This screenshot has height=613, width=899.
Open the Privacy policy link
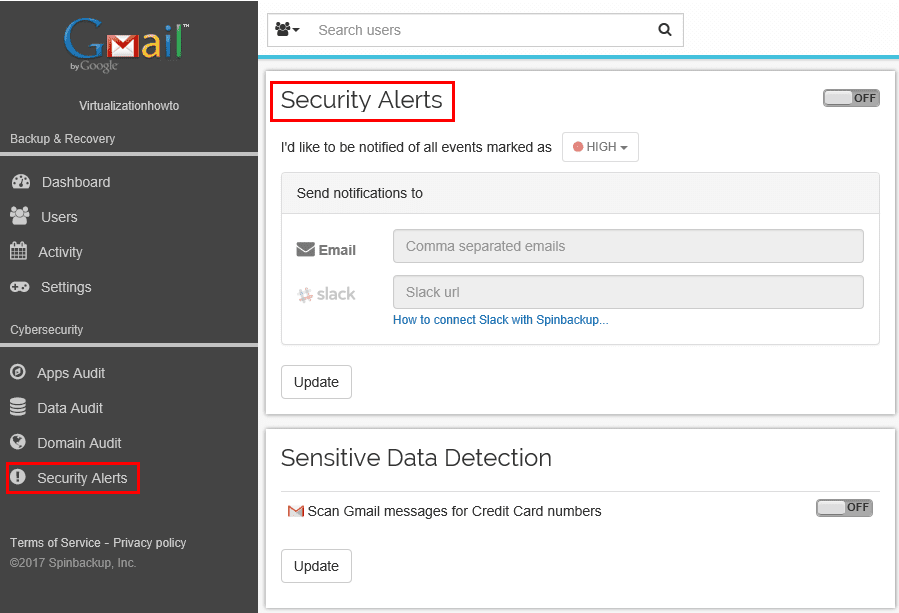click(150, 543)
